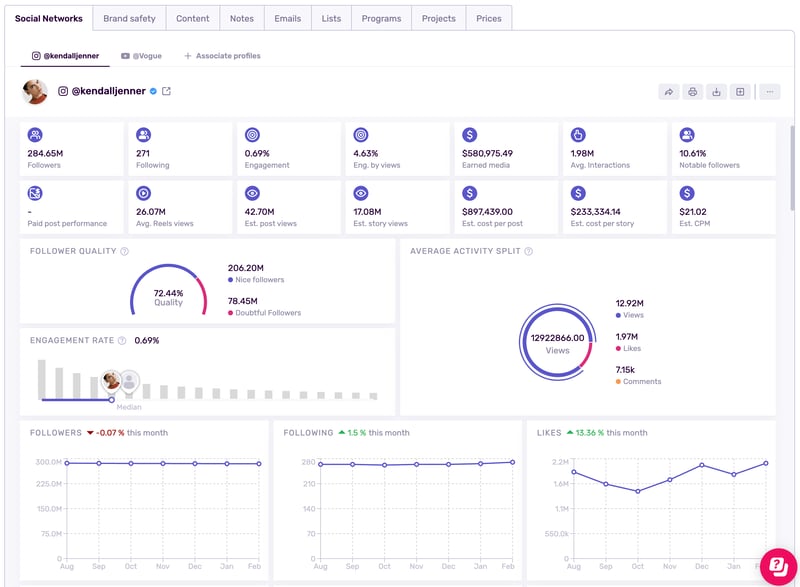The image size is (800, 587).
Task: Click the Feb data point on the Following chart
Action: pos(512,462)
